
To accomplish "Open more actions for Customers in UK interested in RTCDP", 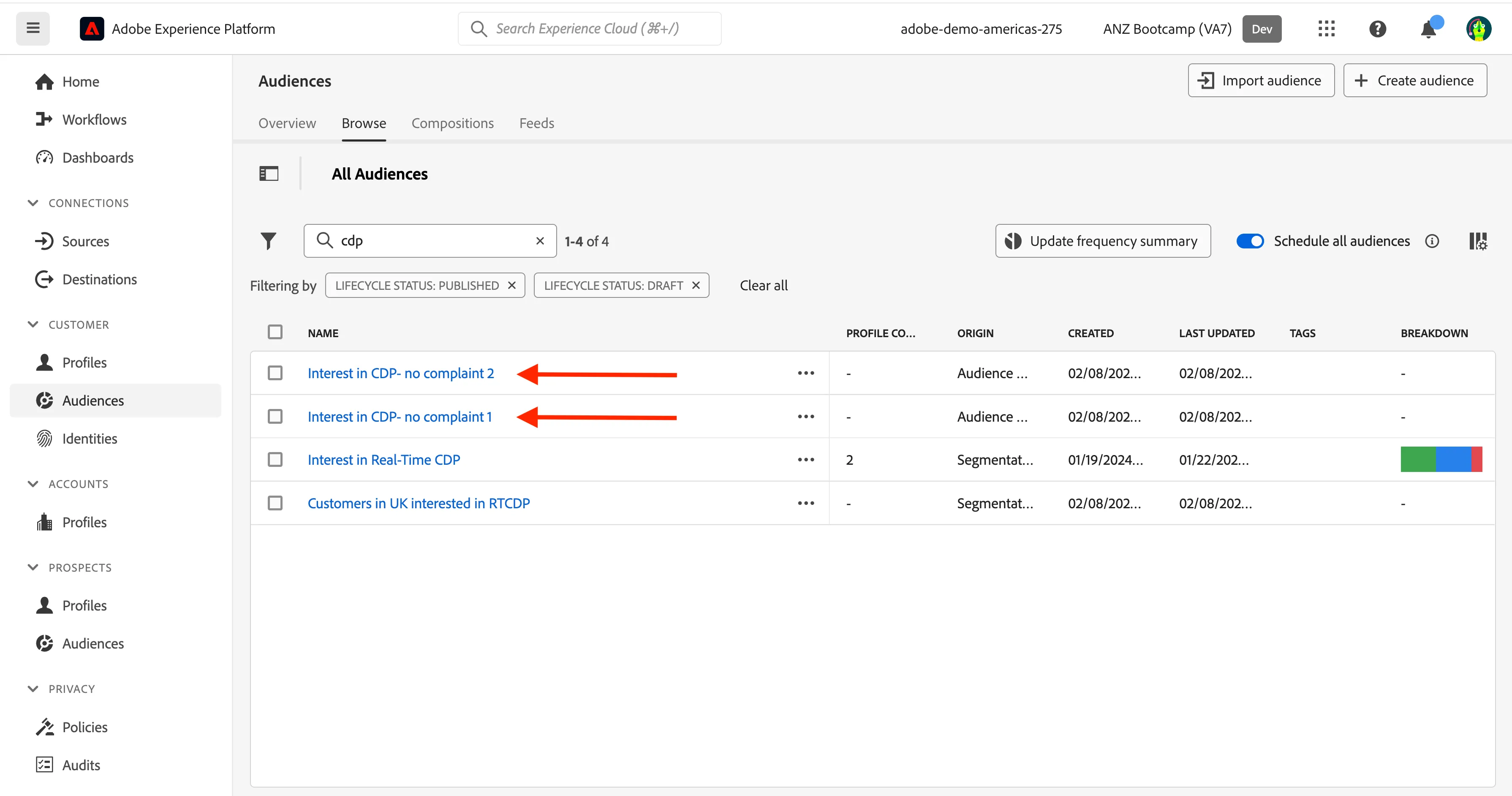I will pyautogui.click(x=806, y=503).
